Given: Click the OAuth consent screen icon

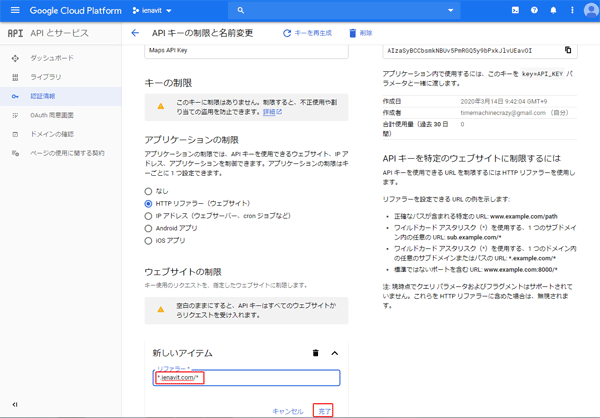Looking at the screenshot, I should (15, 115).
